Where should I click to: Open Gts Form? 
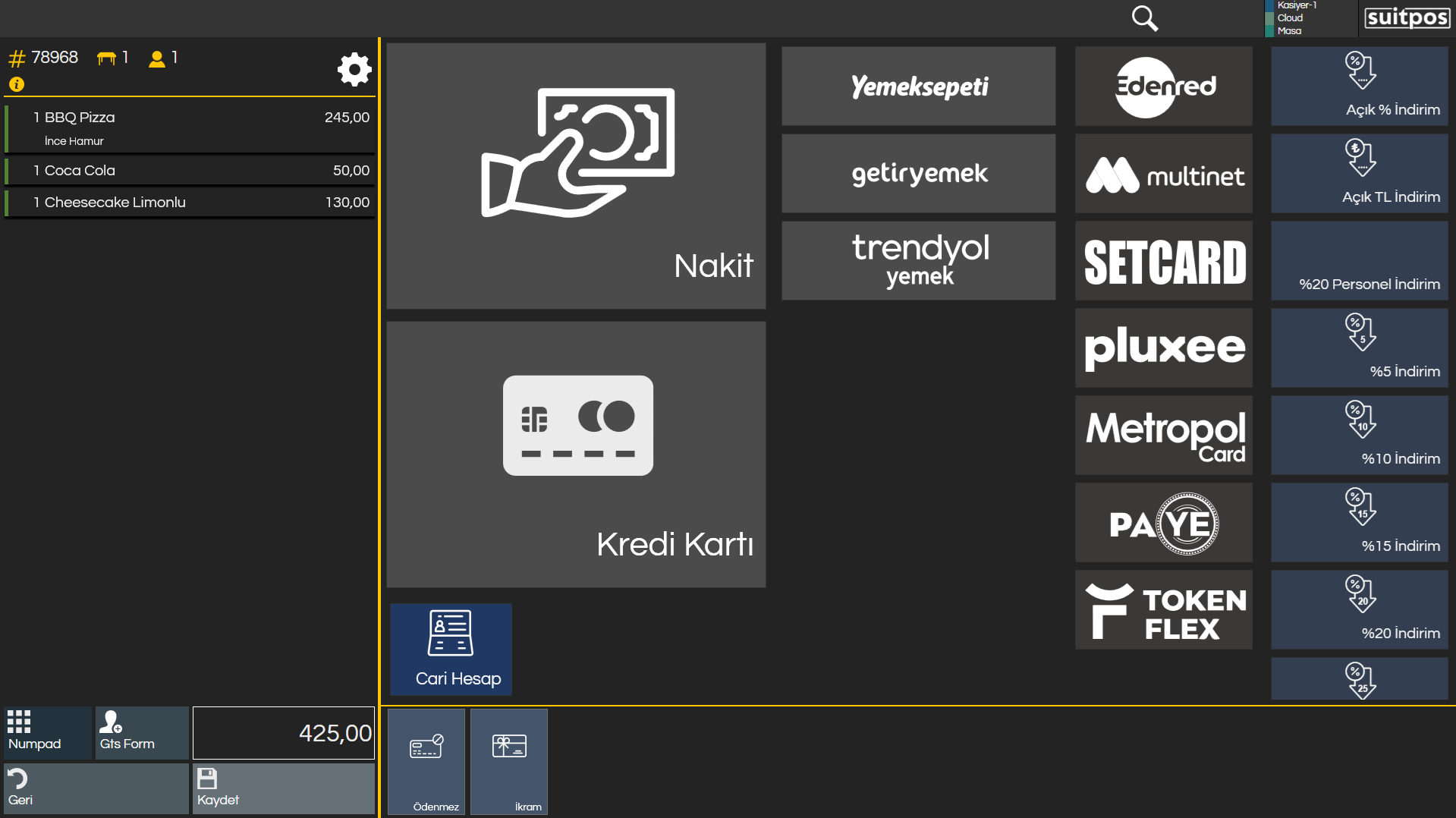[x=142, y=733]
